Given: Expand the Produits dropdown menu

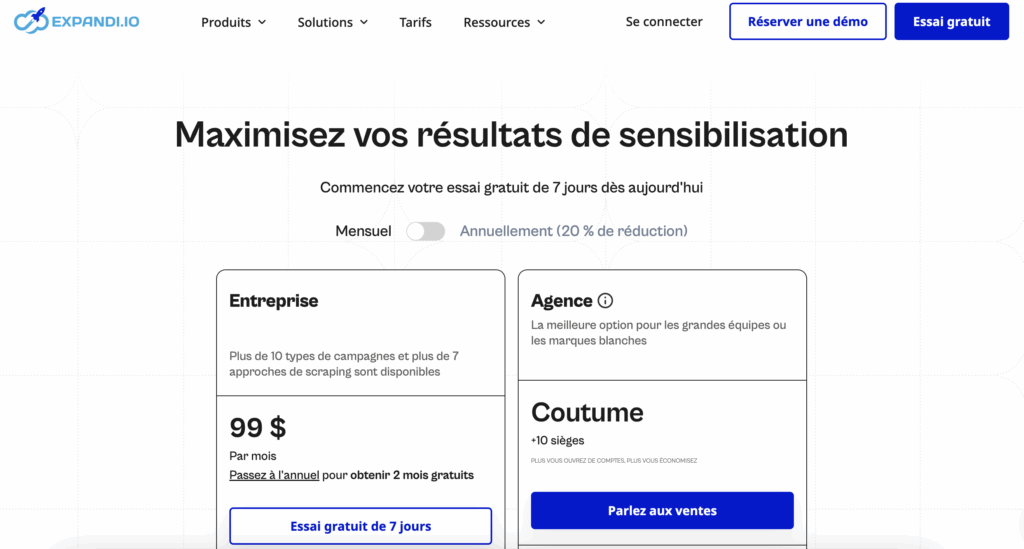Looking at the screenshot, I should (x=233, y=22).
